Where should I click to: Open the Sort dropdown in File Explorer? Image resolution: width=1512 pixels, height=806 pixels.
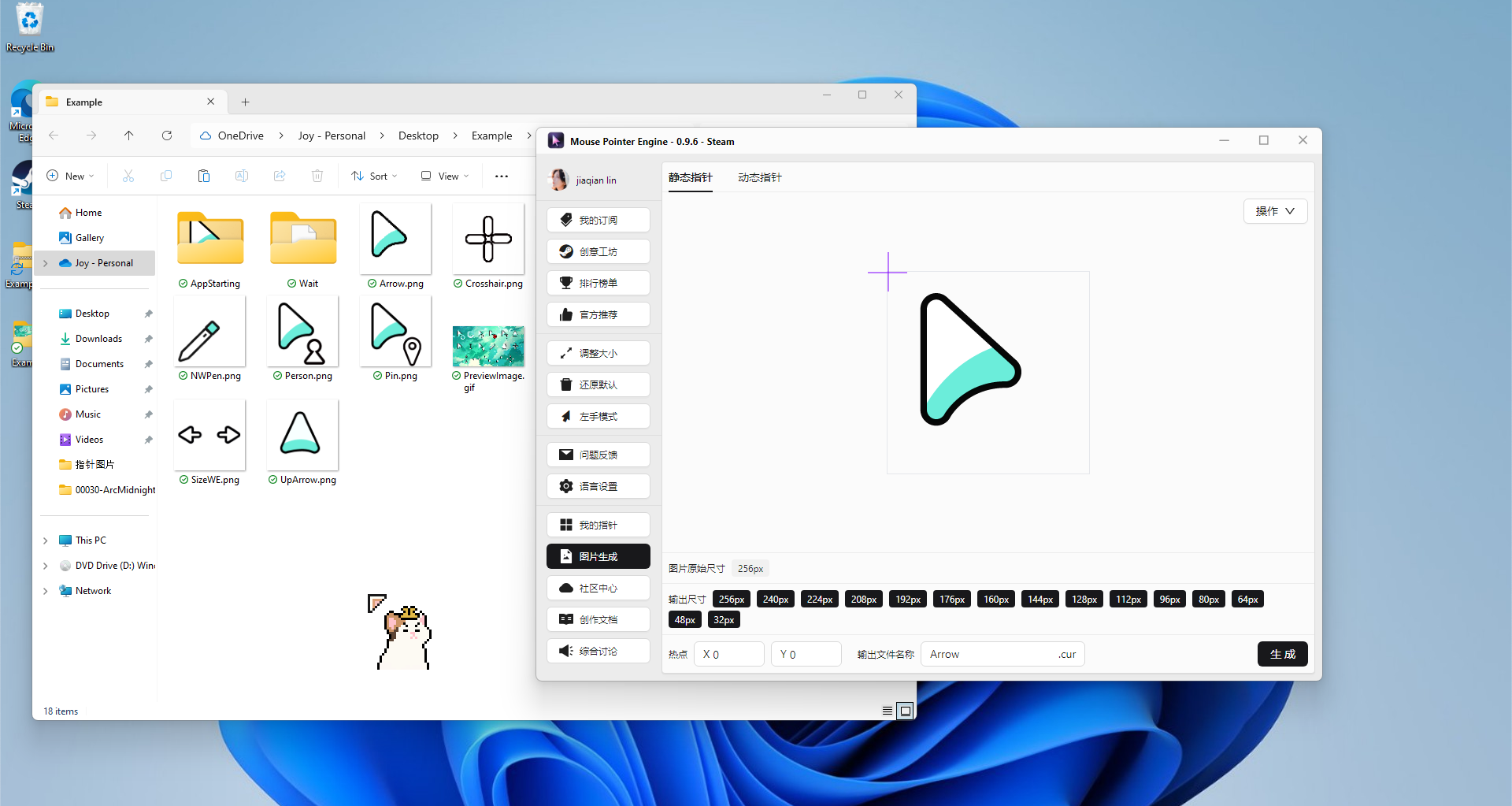point(375,176)
